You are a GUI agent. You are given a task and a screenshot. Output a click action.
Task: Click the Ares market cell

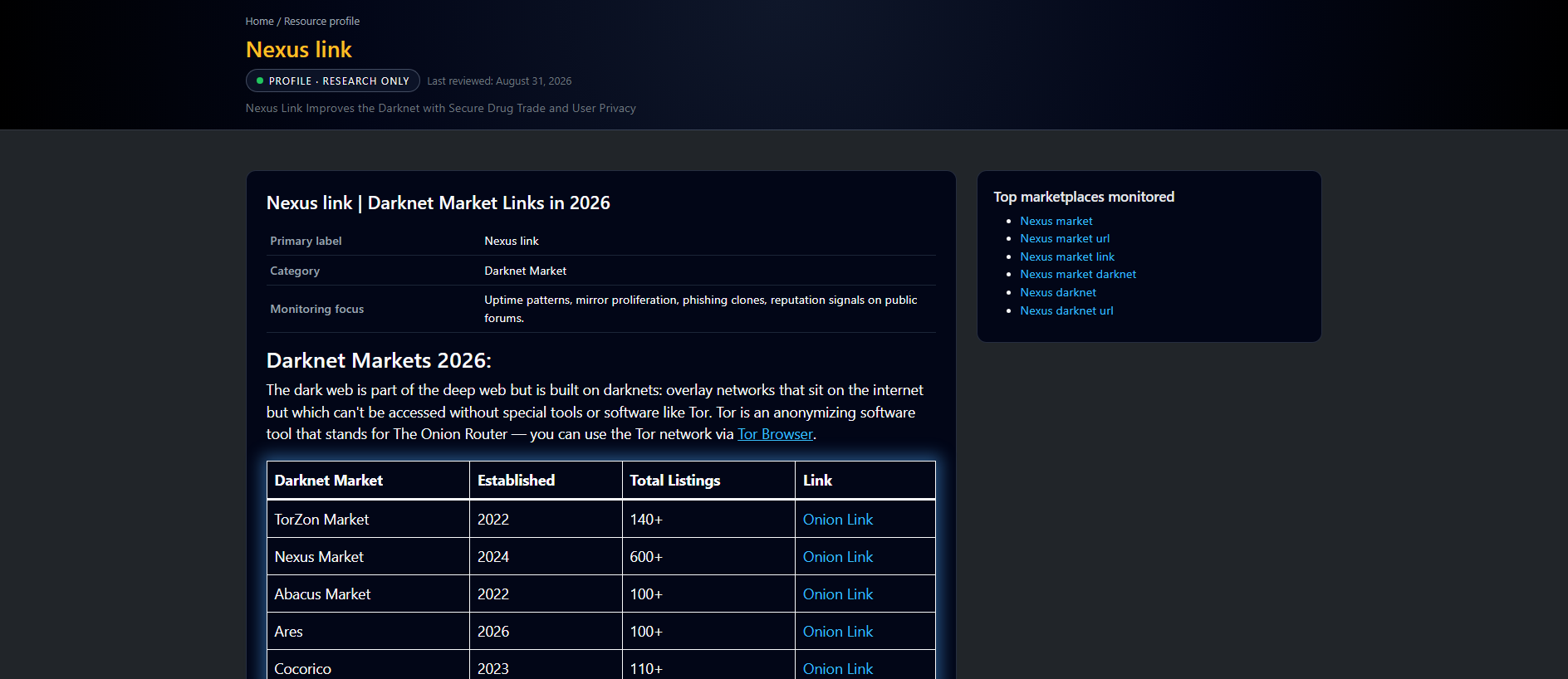point(368,632)
